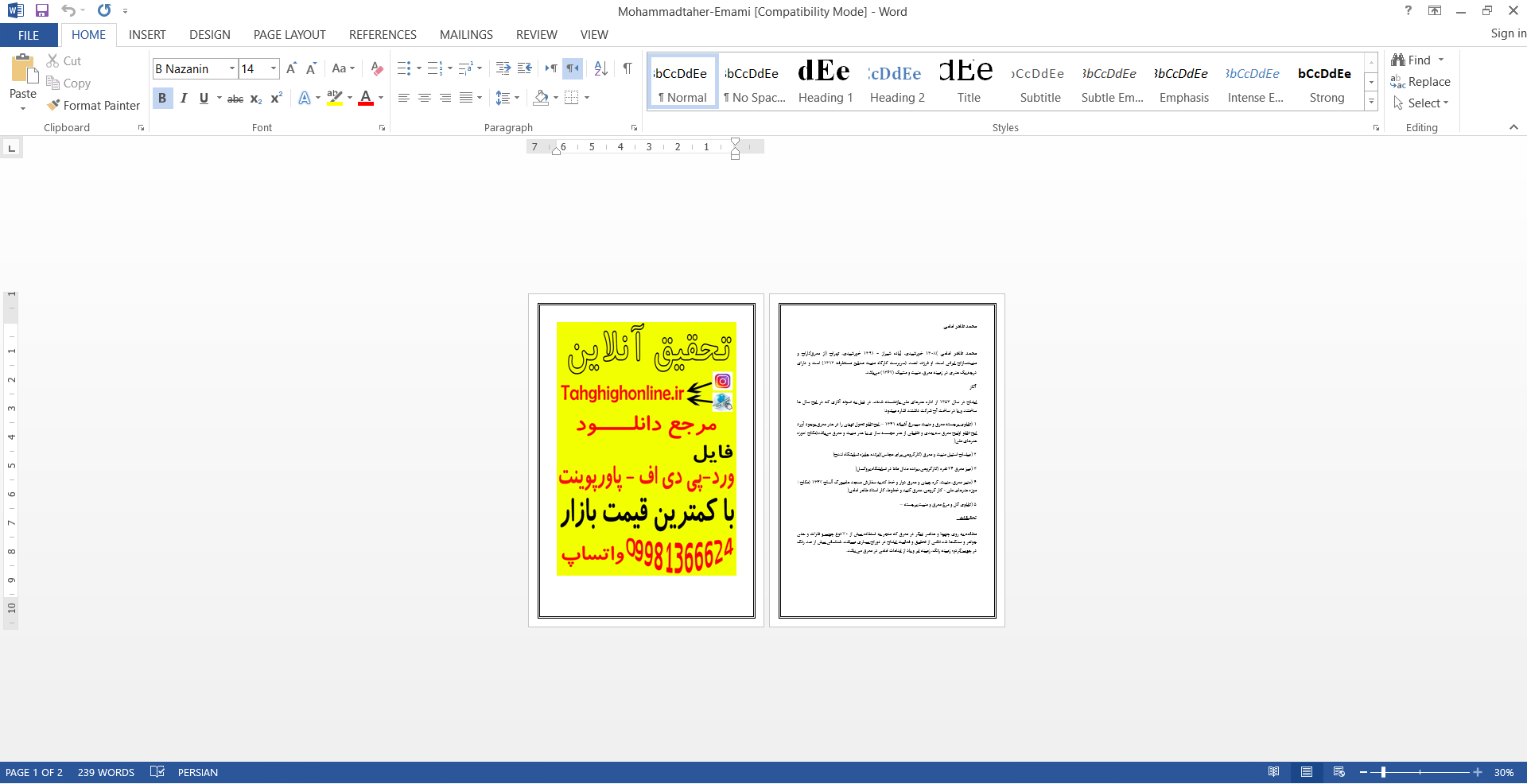
Task: Click the second page of the document
Action: (x=887, y=460)
